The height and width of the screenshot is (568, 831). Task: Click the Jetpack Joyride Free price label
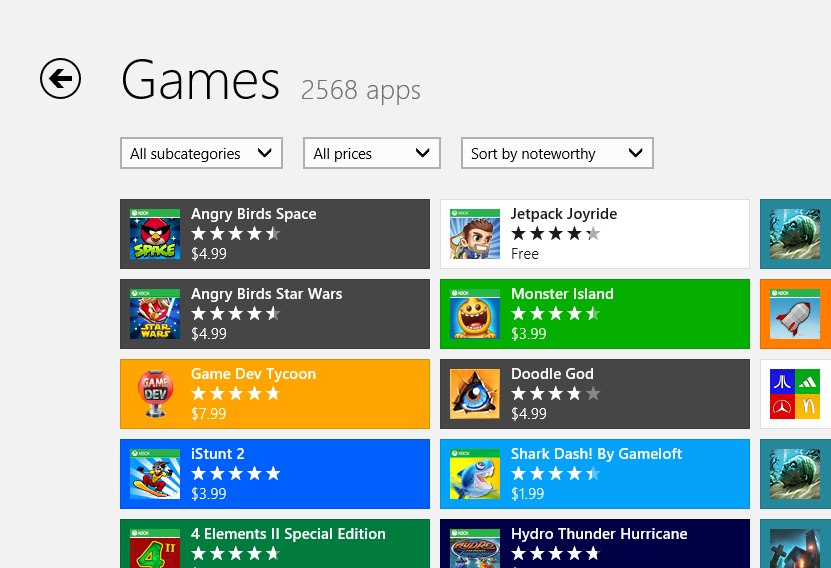pyautogui.click(x=525, y=254)
